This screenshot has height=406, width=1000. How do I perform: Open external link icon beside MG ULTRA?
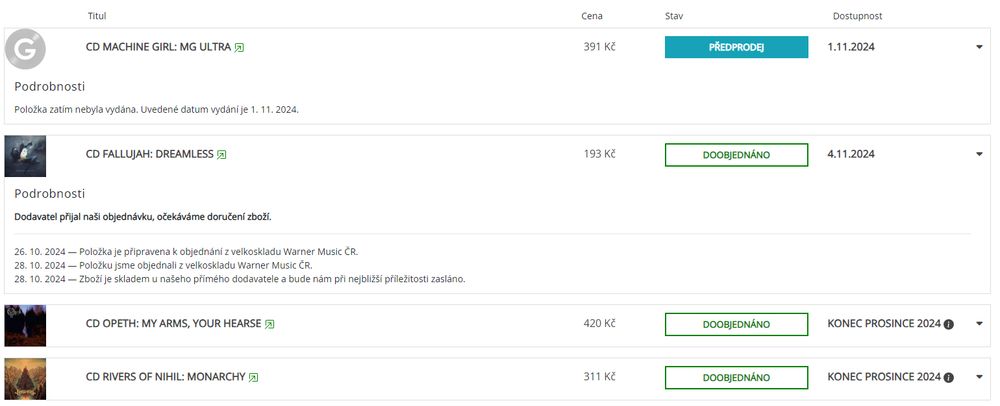point(239,48)
